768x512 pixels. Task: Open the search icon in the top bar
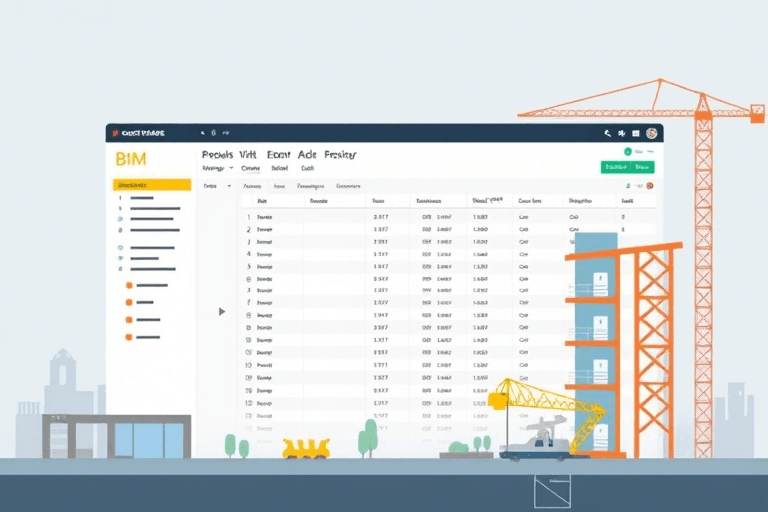[x=607, y=133]
